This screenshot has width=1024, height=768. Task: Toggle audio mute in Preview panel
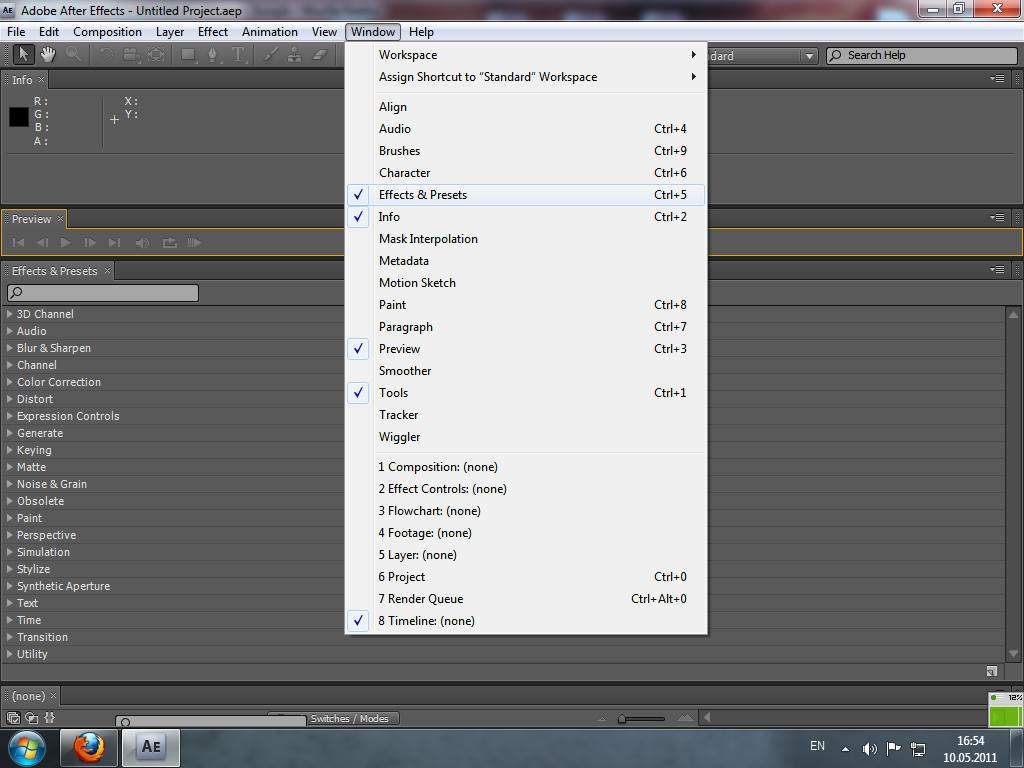[x=142, y=242]
